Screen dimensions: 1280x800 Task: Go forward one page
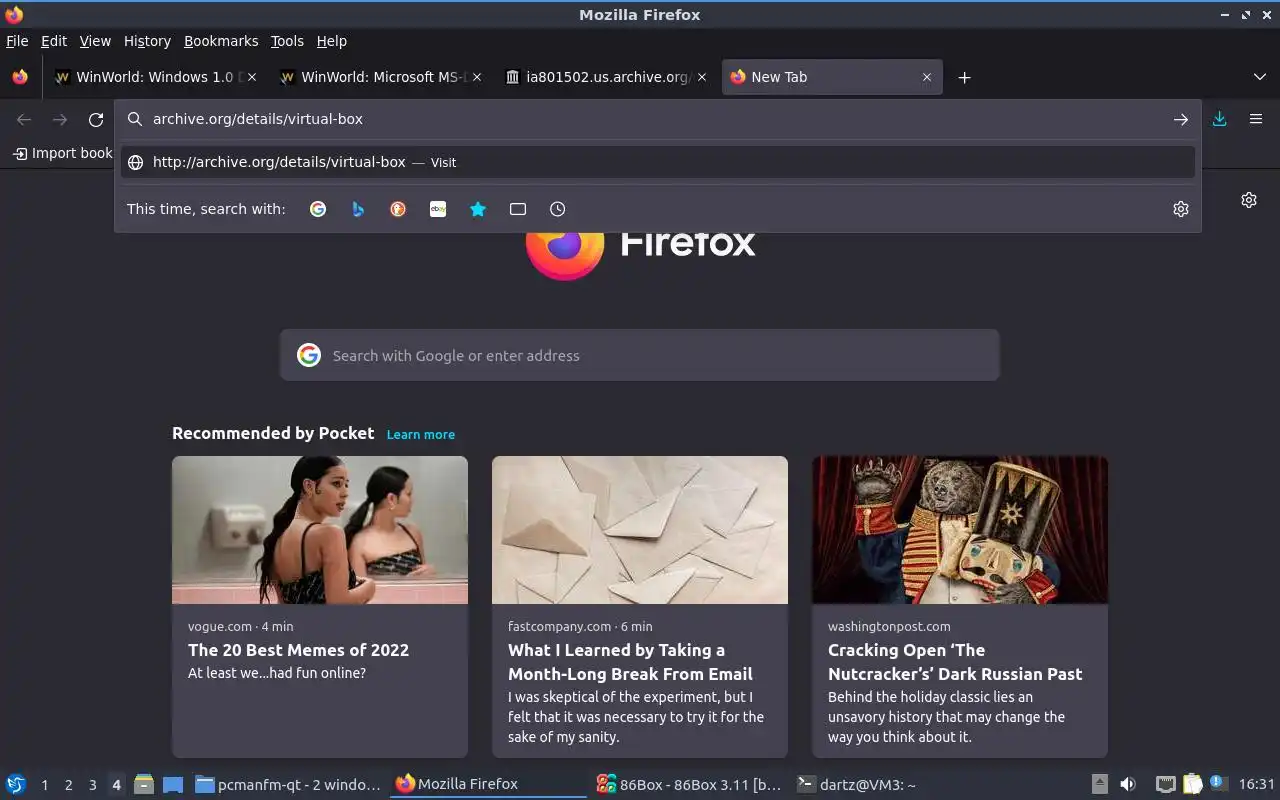point(60,120)
